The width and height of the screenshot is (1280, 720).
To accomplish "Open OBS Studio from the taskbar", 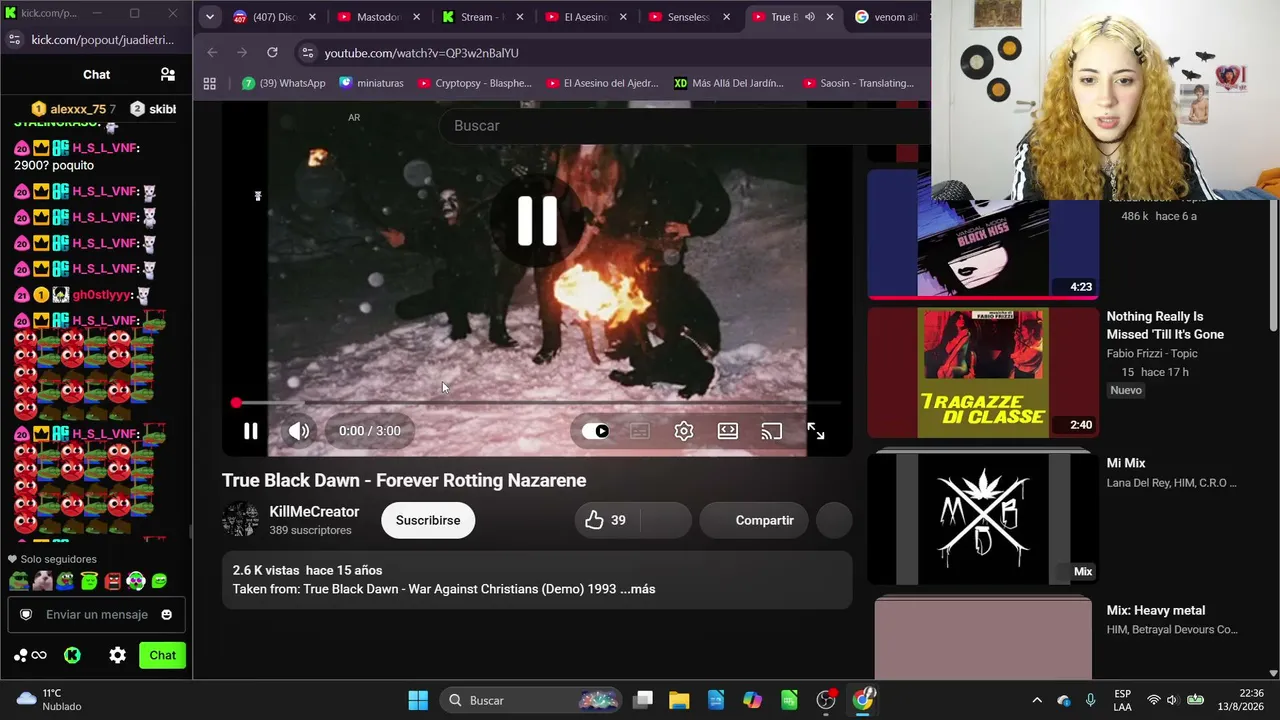I will pyautogui.click(x=826, y=700).
